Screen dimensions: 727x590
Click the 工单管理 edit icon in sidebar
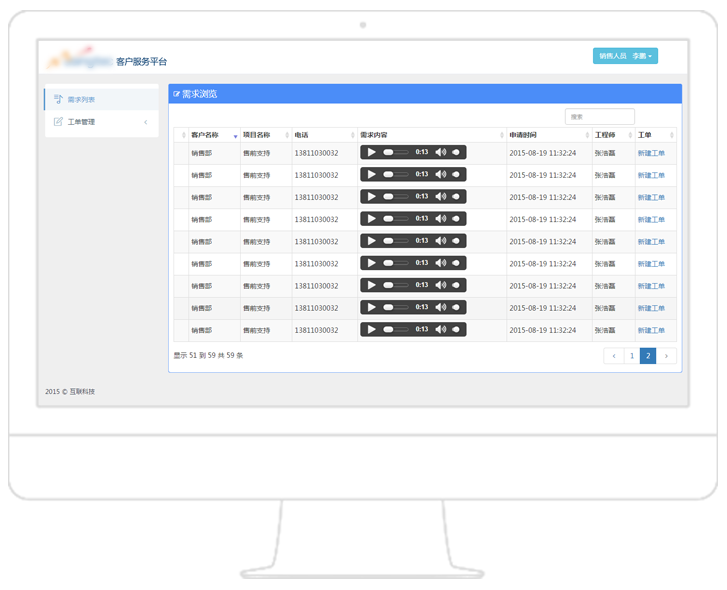coord(58,121)
